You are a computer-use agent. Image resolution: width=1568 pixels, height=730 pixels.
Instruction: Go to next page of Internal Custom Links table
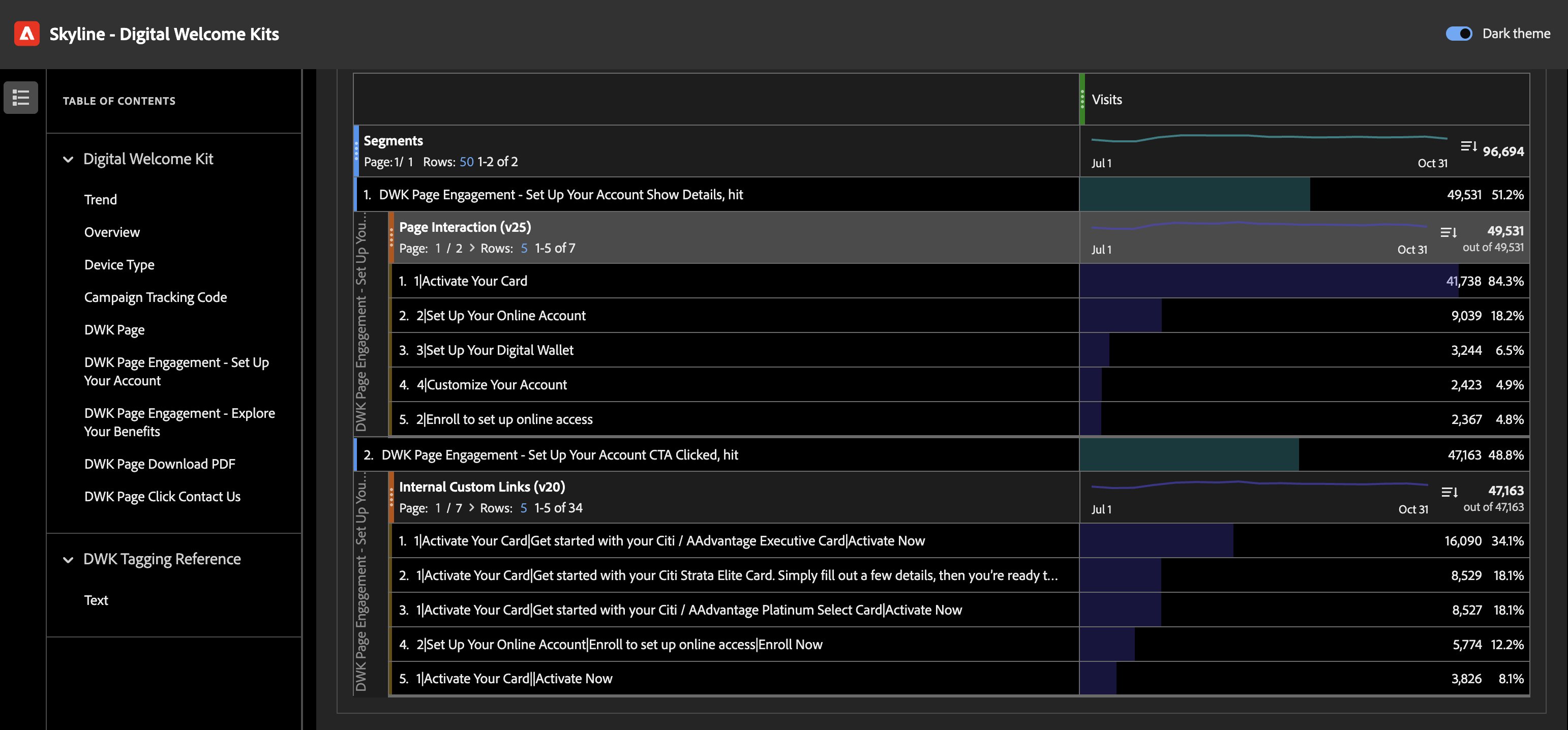click(471, 508)
